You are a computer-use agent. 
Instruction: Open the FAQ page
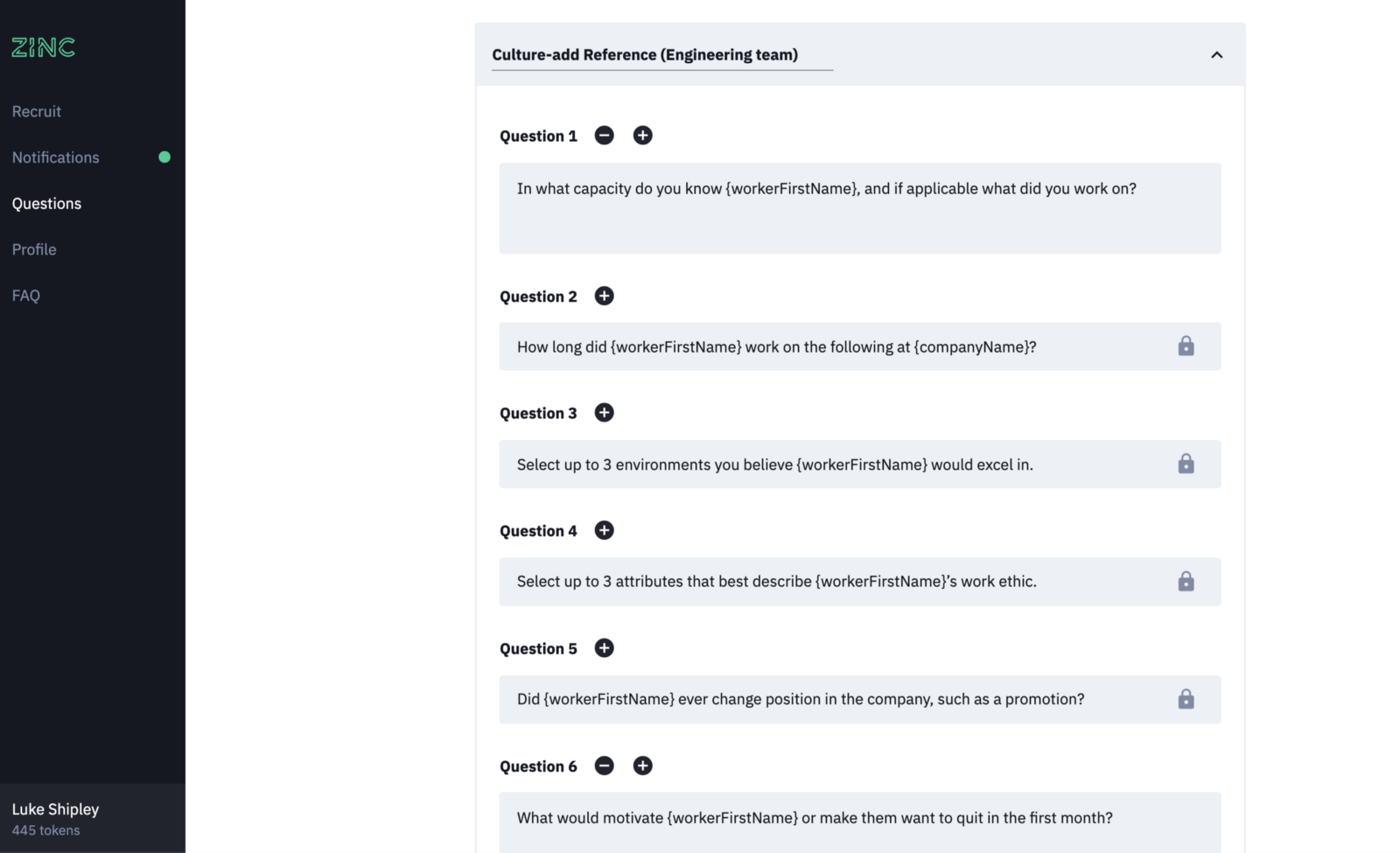[26, 296]
